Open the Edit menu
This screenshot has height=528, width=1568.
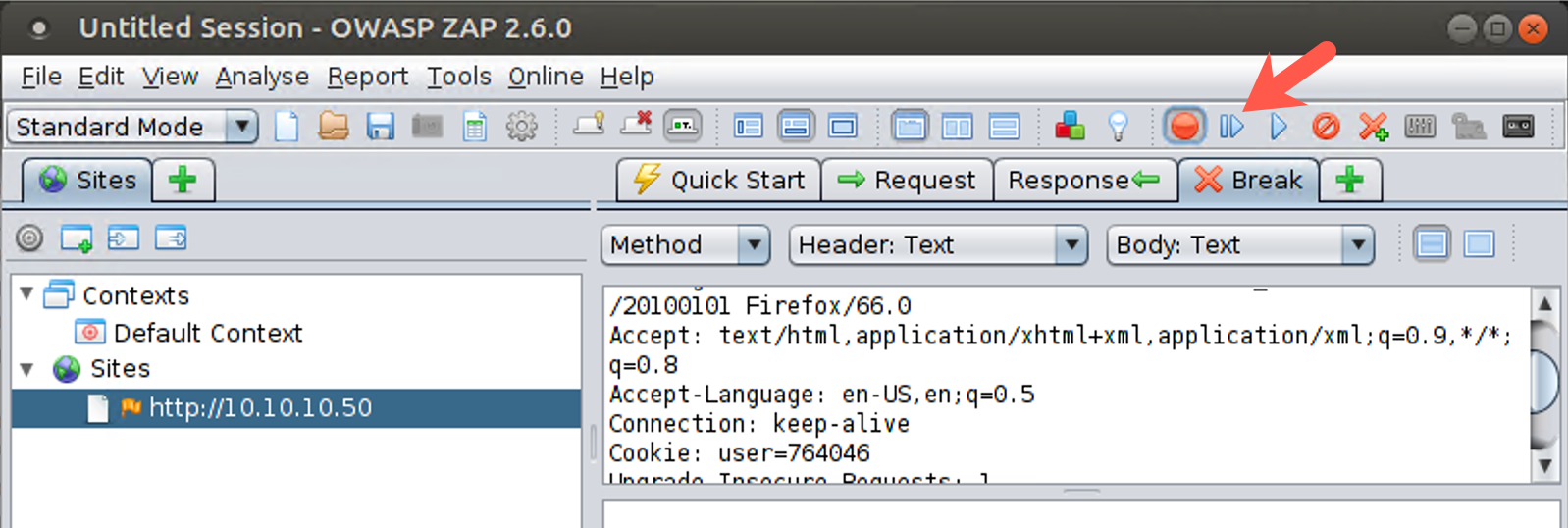[x=101, y=77]
